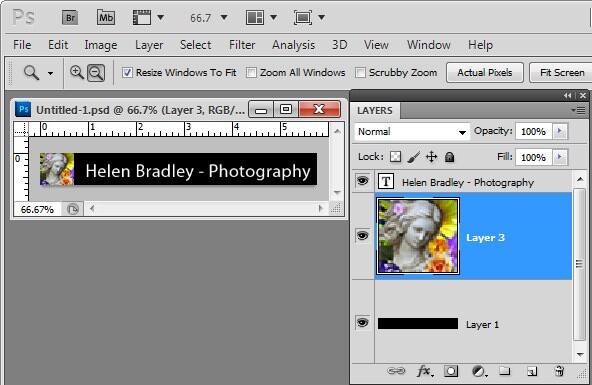Hide Layer 3 using eye icon
This screenshot has height=385, width=592.
(362, 236)
